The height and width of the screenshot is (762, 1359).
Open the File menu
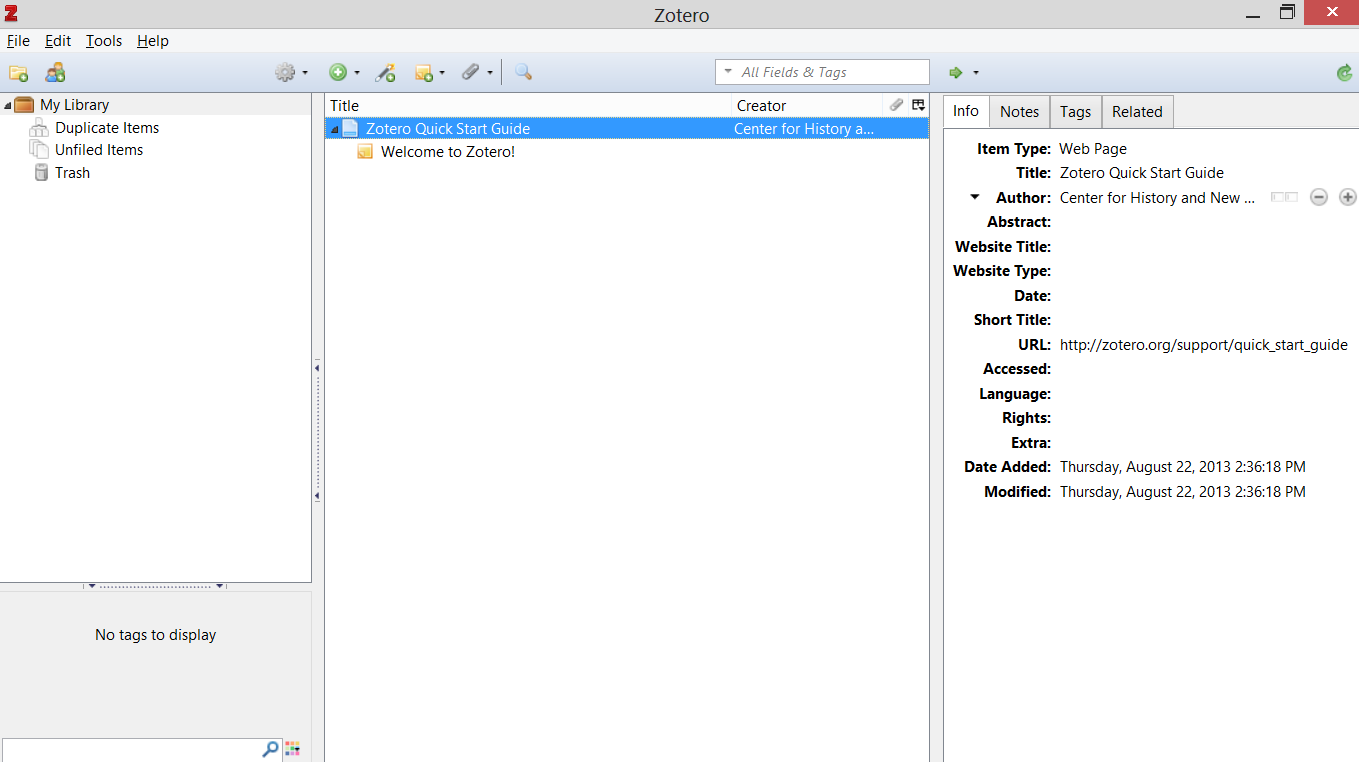(x=18, y=41)
